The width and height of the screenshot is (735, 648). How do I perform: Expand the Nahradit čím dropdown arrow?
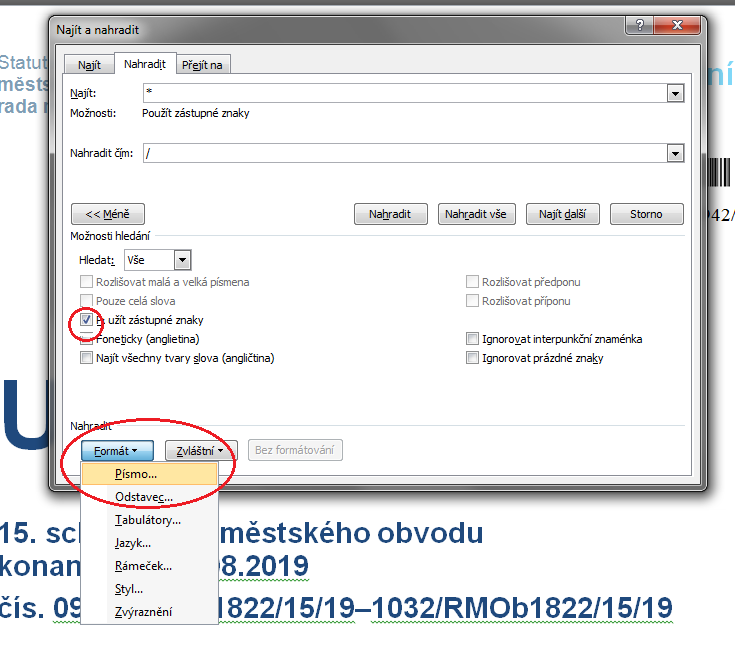tap(675, 153)
